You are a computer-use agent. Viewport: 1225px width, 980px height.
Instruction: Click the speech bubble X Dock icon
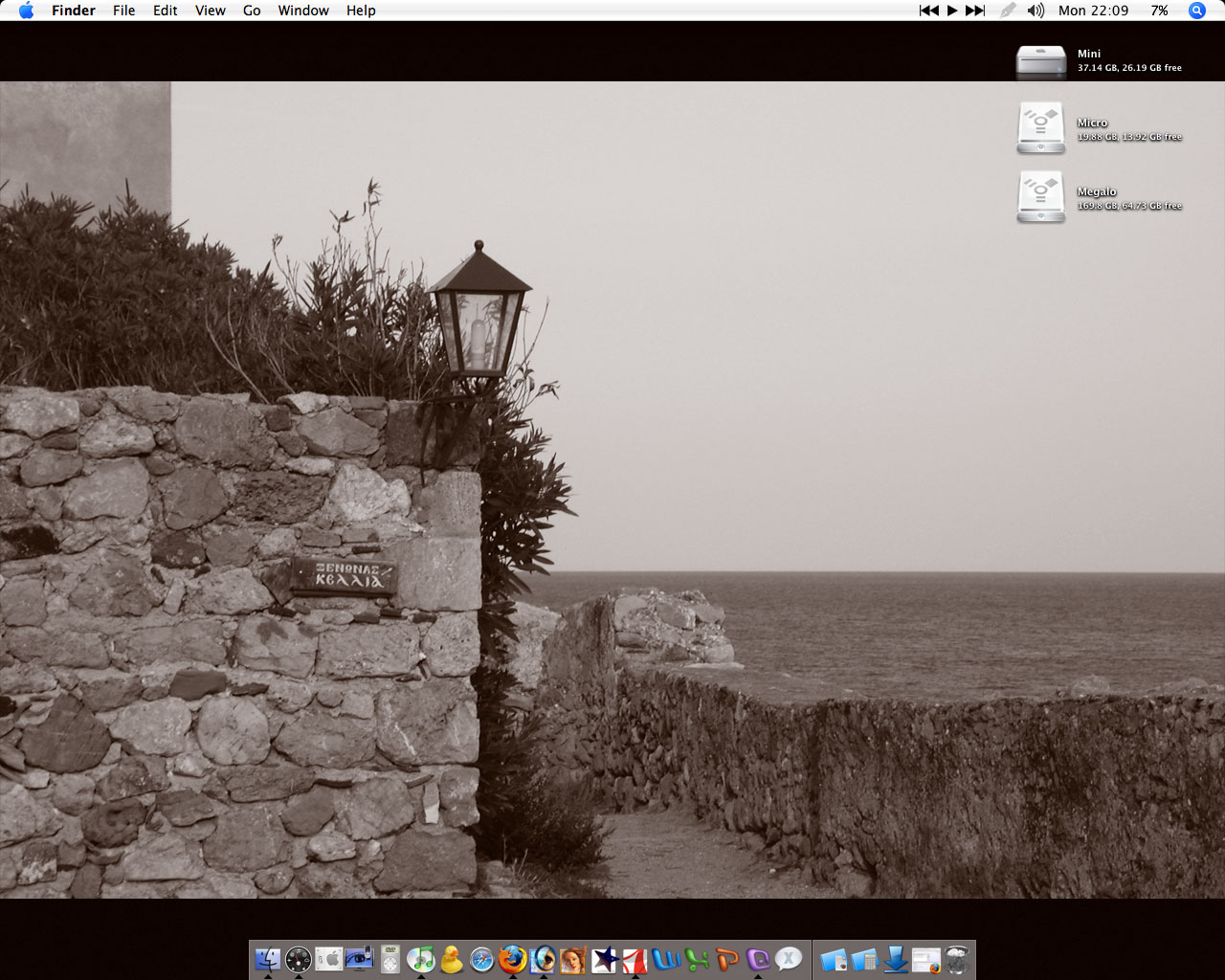[789, 959]
